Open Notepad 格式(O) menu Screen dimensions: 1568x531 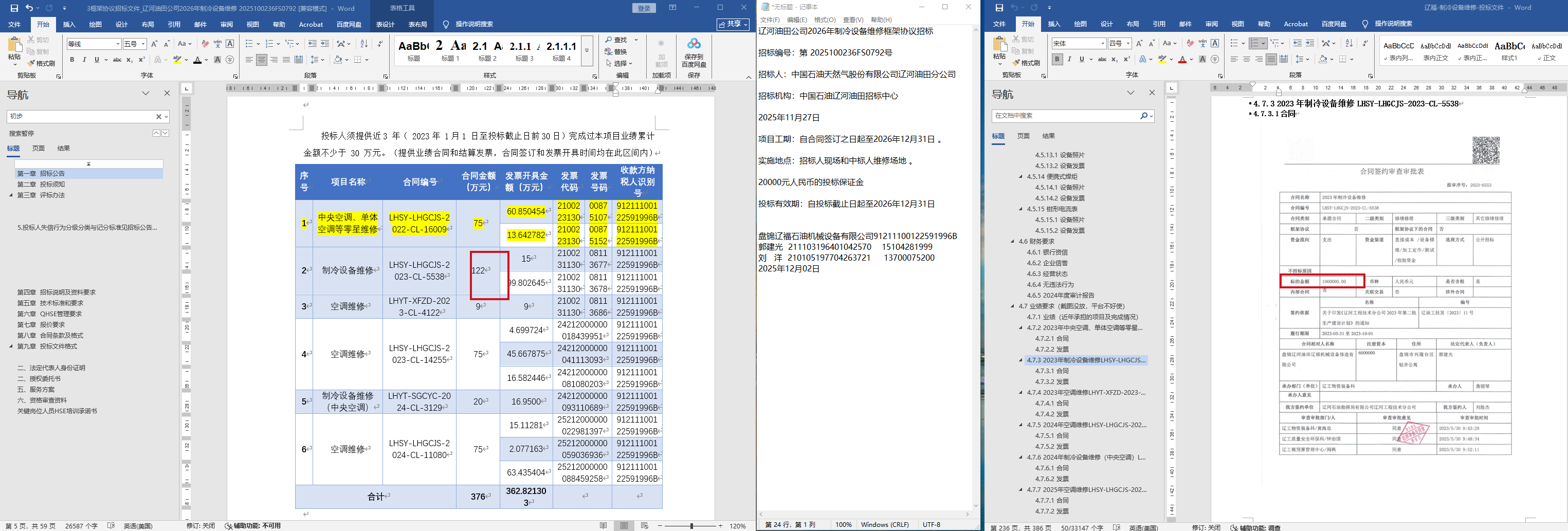click(824, 20)
